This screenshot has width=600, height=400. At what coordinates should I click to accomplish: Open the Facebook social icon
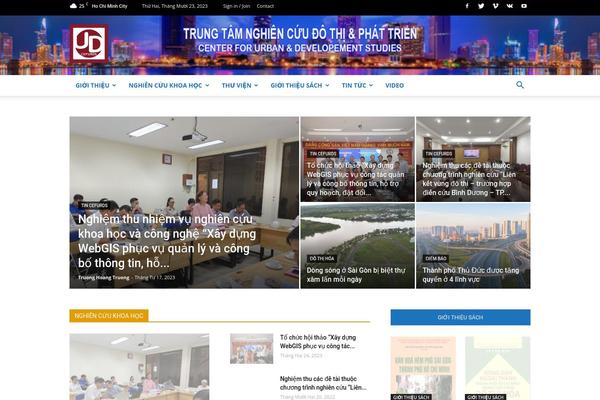coord(467,6)
